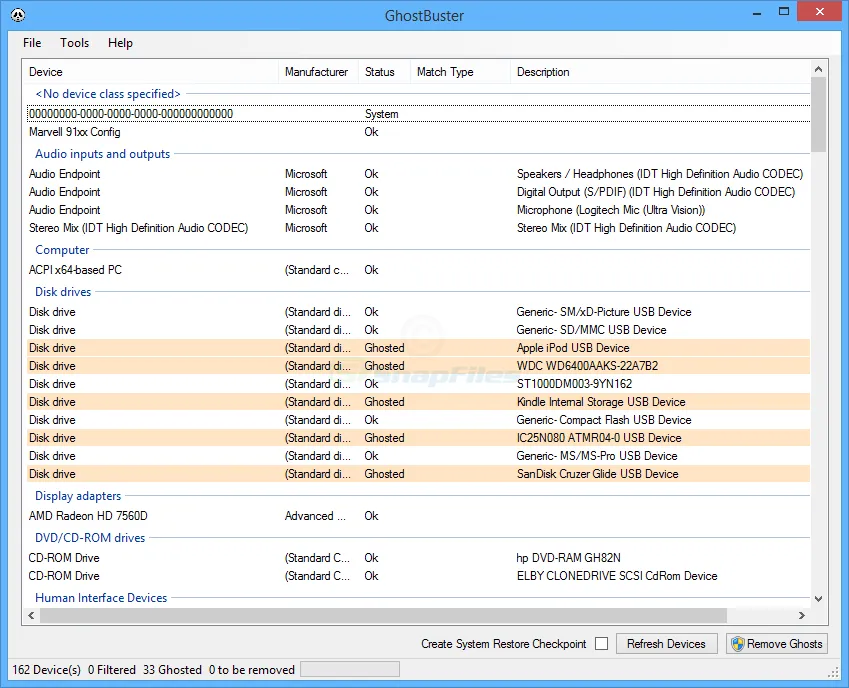
Task: Select the ghosted Kindle Internal Storage device
Action: click(x=419, y=402)
